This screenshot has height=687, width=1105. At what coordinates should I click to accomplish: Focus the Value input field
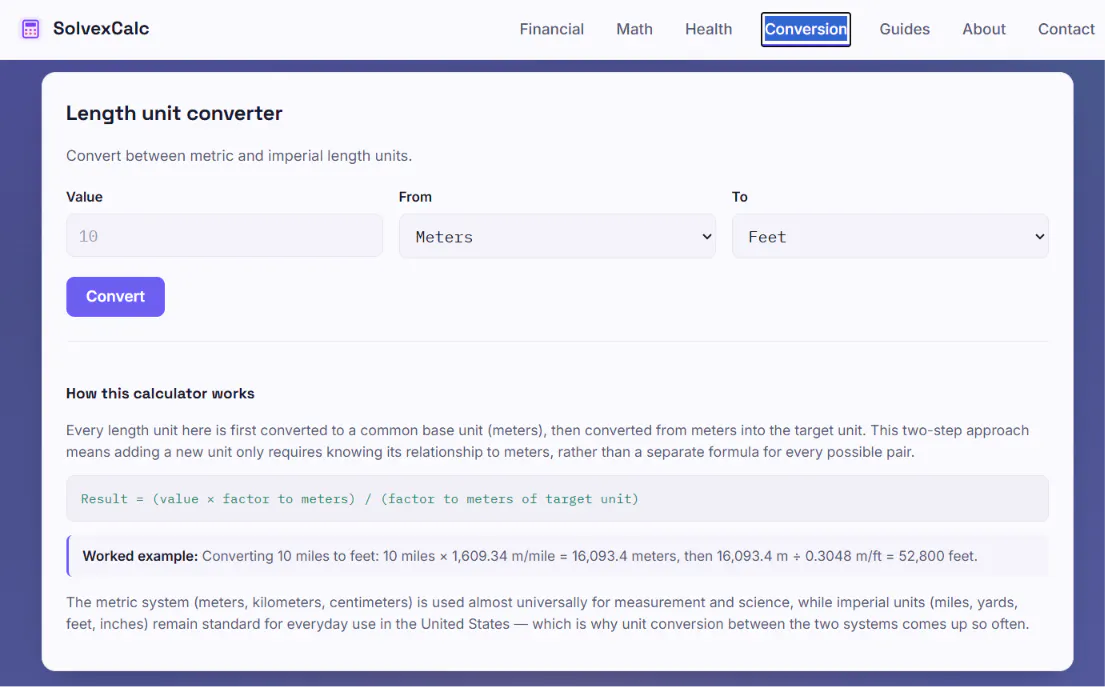224,236
